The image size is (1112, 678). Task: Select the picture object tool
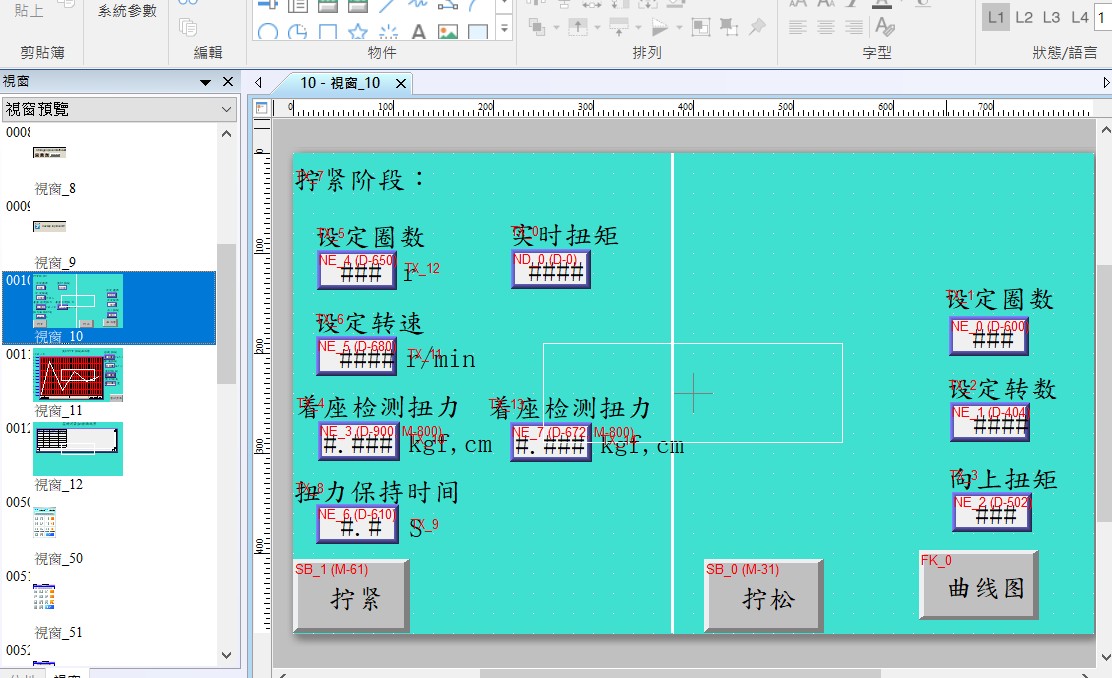pyautogui.click(x=448, y=31)
